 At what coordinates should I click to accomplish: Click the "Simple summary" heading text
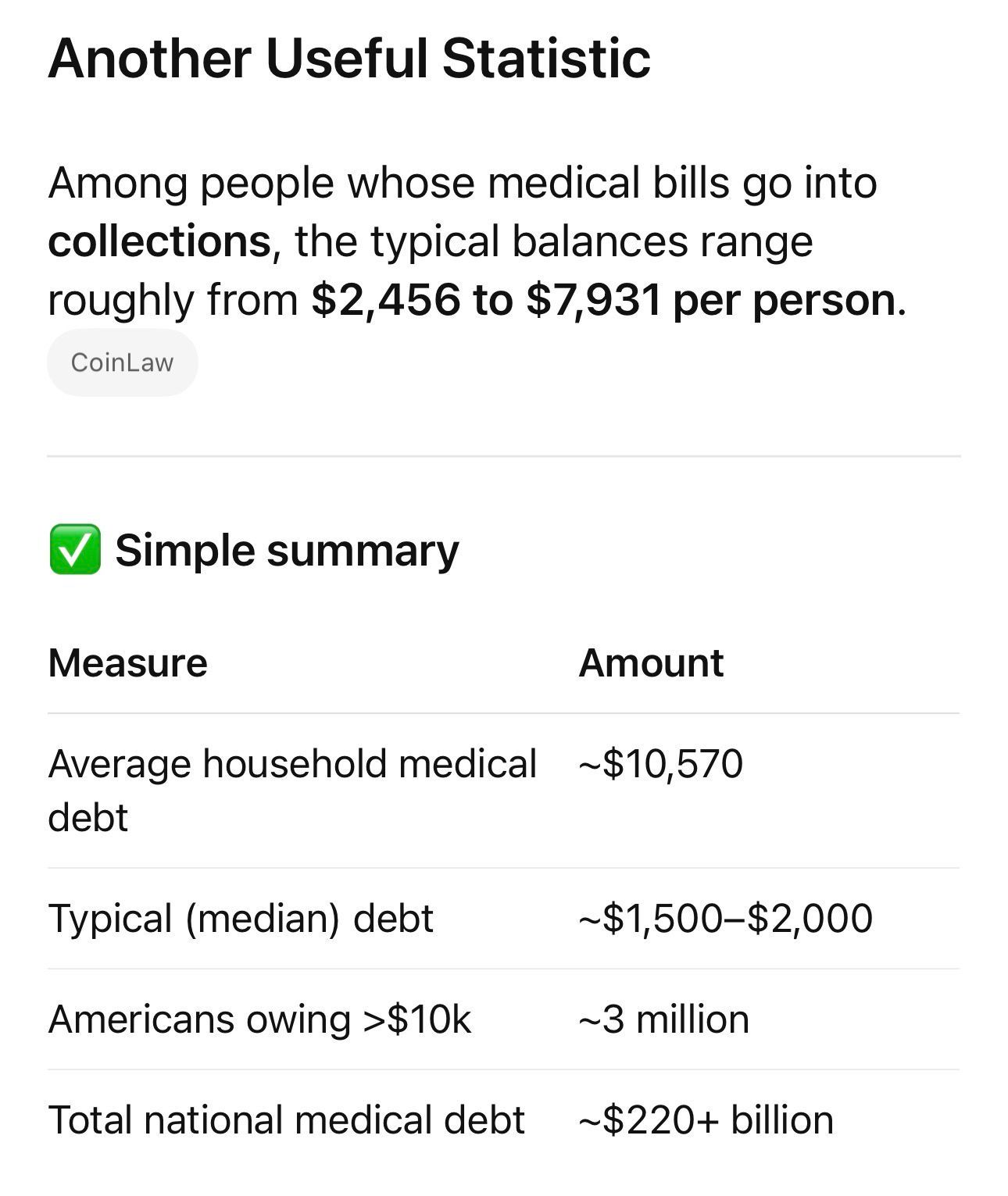(x=287, y=550)
